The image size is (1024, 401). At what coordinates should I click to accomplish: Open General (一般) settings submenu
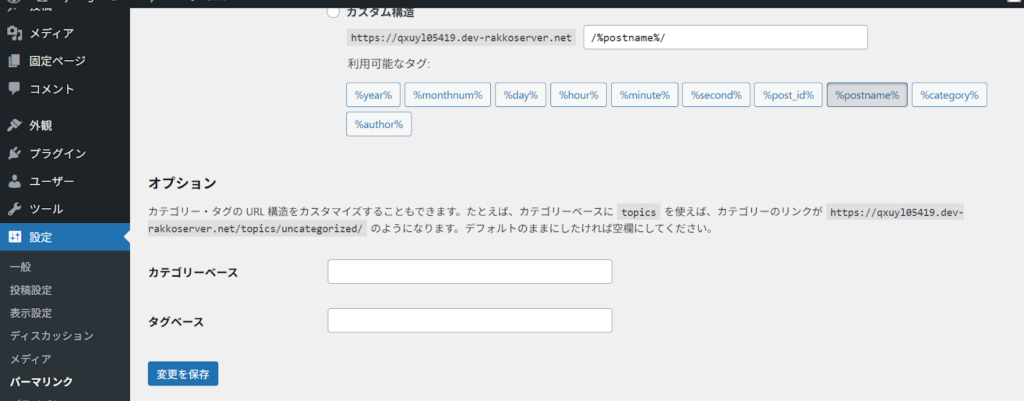[21, 268]
